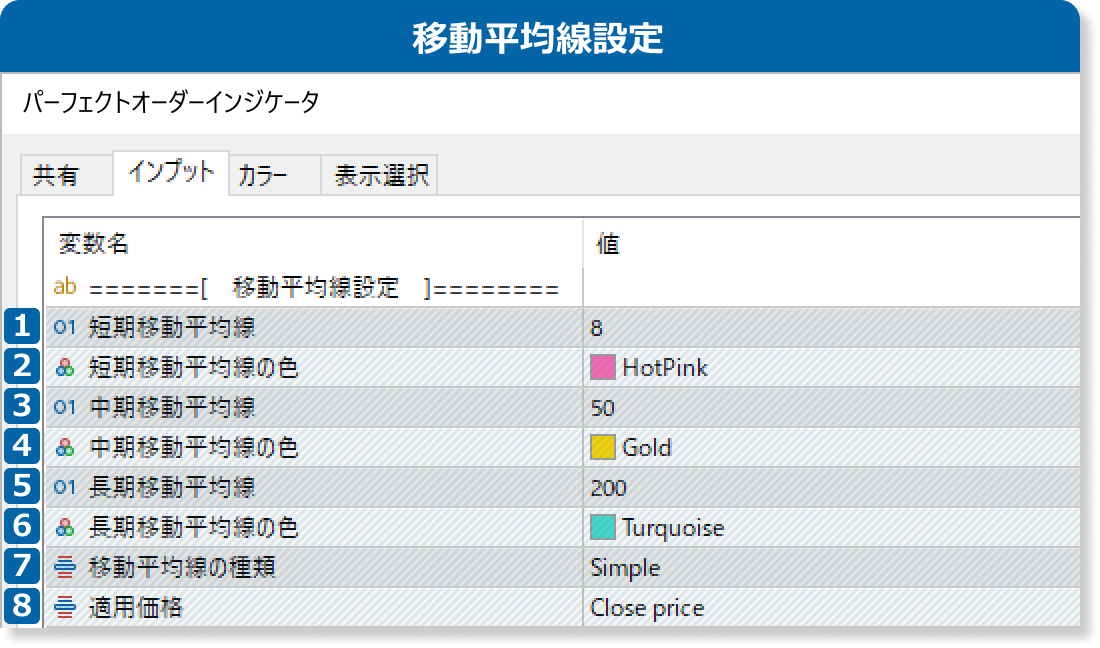Screen dimensions: 1100x648
Task: Click the enum icon beside 移動平均線の種類
Action: [65, 567]
